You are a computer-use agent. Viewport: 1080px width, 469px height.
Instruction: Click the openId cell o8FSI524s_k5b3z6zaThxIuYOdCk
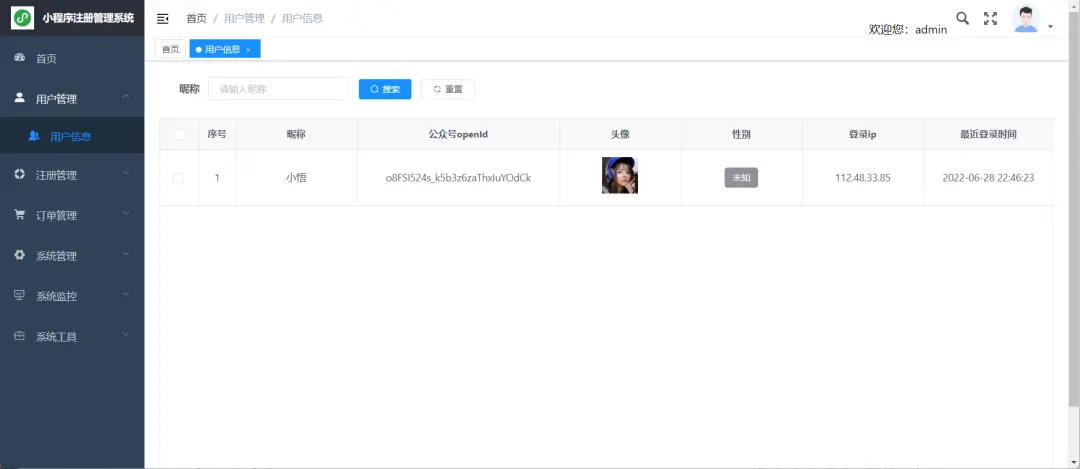pyautogui.click(x=458, y=178)
